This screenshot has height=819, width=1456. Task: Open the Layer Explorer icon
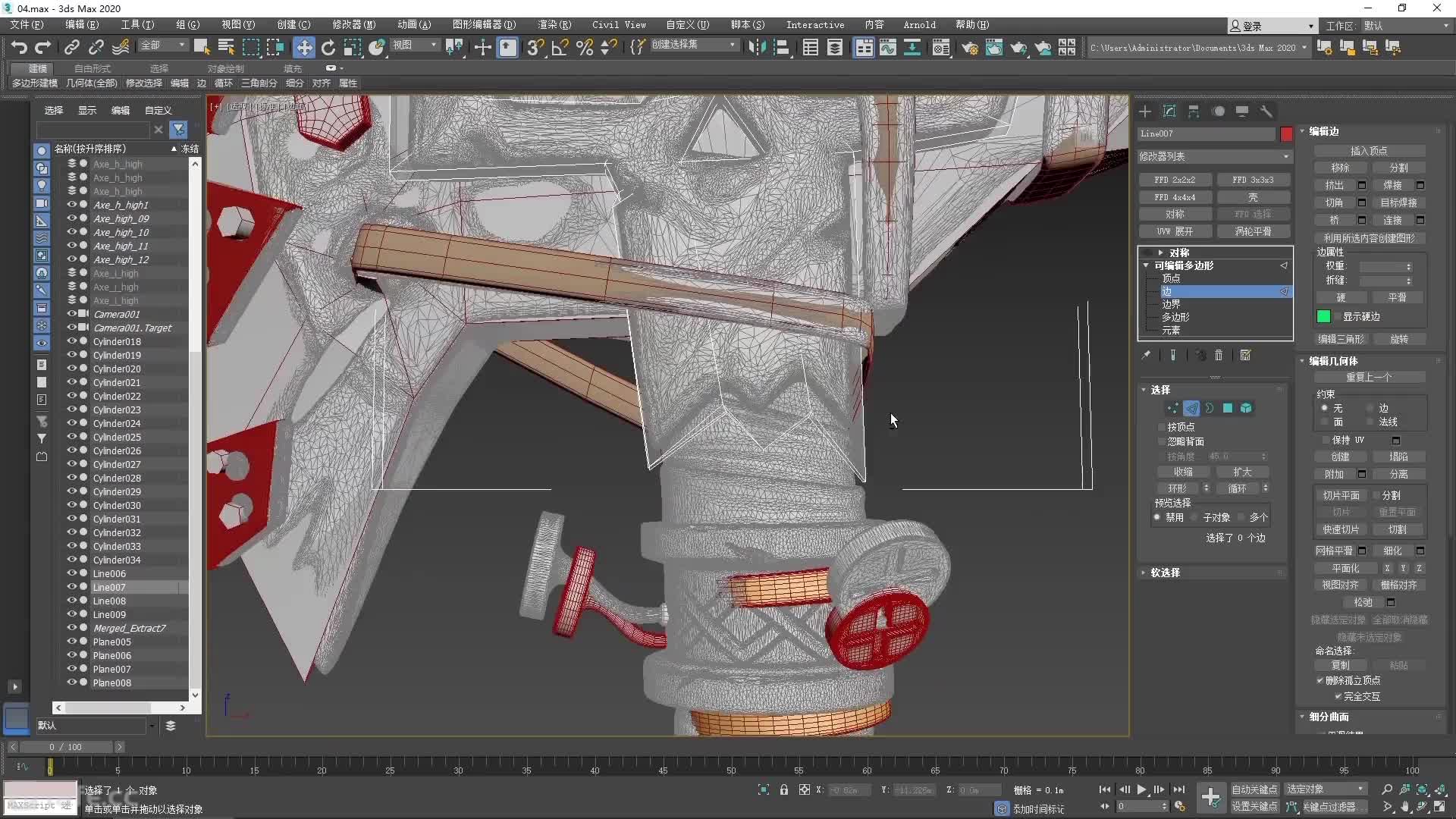pos(835,48)
